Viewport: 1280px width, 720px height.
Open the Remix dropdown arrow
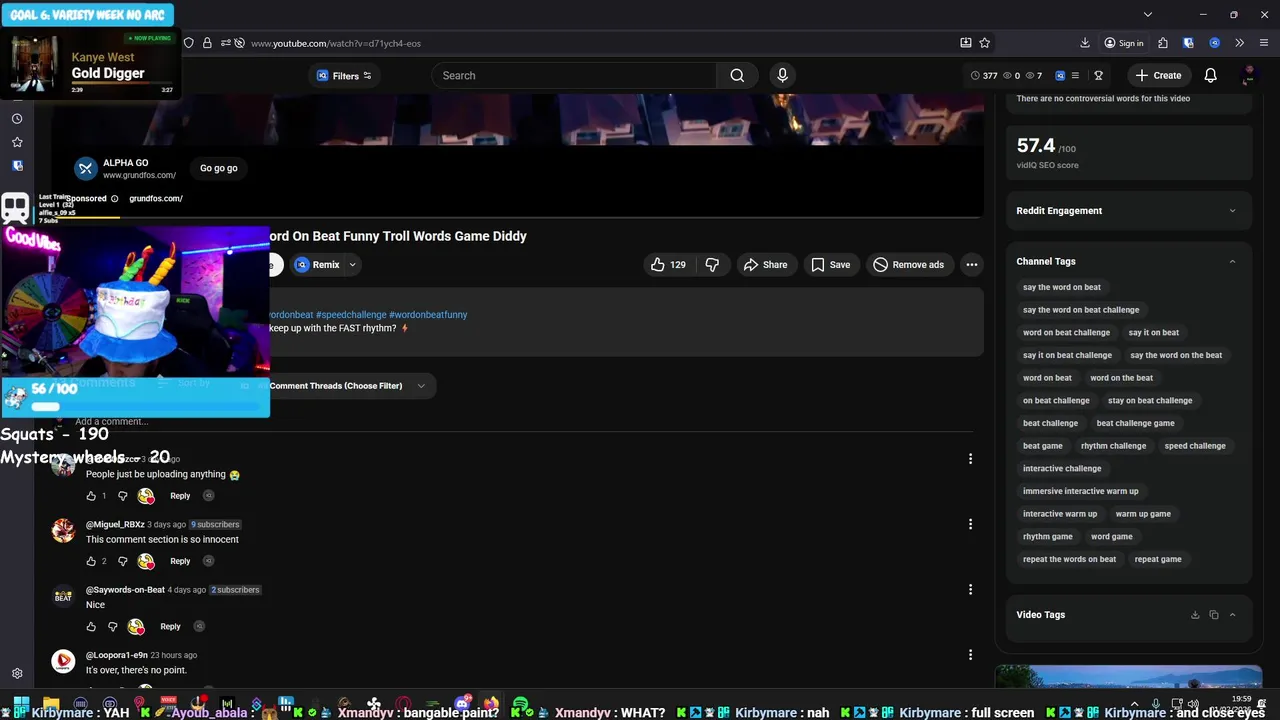pos(352,265)
